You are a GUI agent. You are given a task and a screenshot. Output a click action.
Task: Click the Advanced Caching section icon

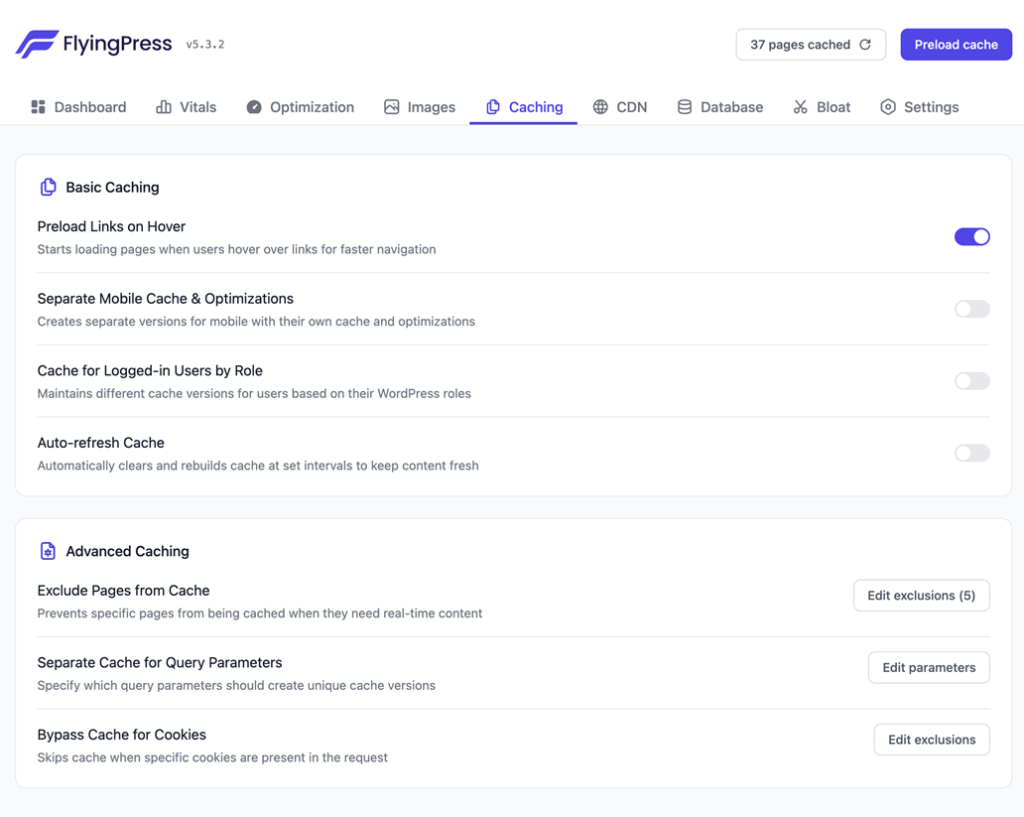tap(46, 550)
